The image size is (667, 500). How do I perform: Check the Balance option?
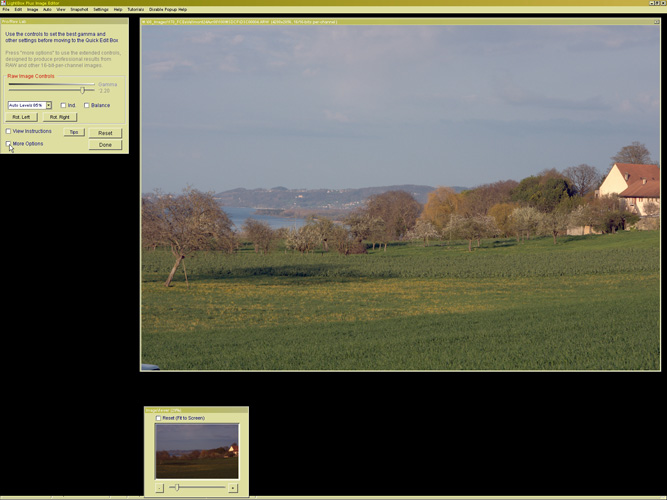click(87, 105)
